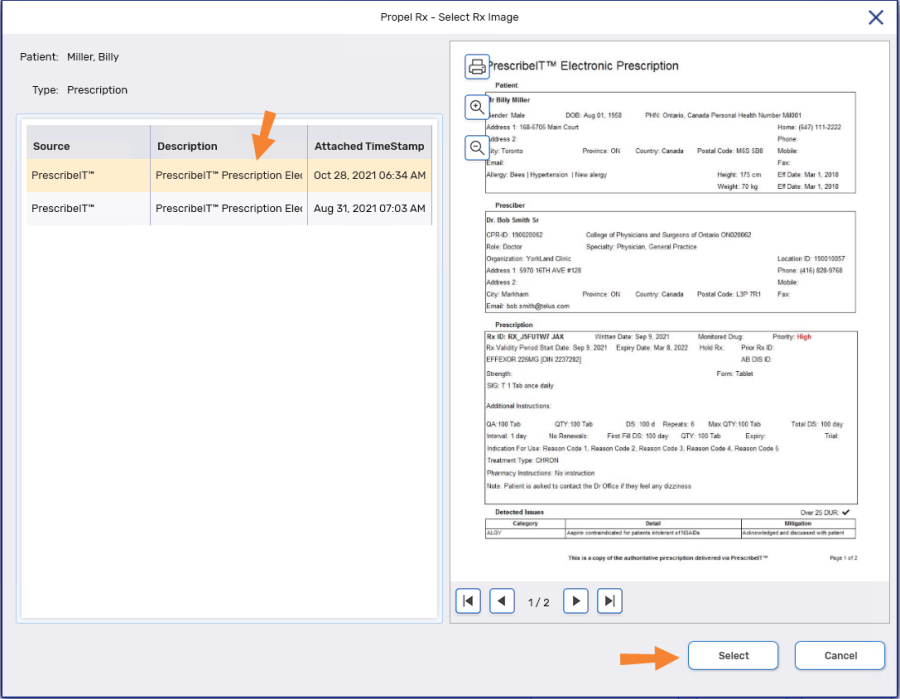Screen dimensions: 900x699
Task: Skip to the last prescription page
Action: click(609, 600)
